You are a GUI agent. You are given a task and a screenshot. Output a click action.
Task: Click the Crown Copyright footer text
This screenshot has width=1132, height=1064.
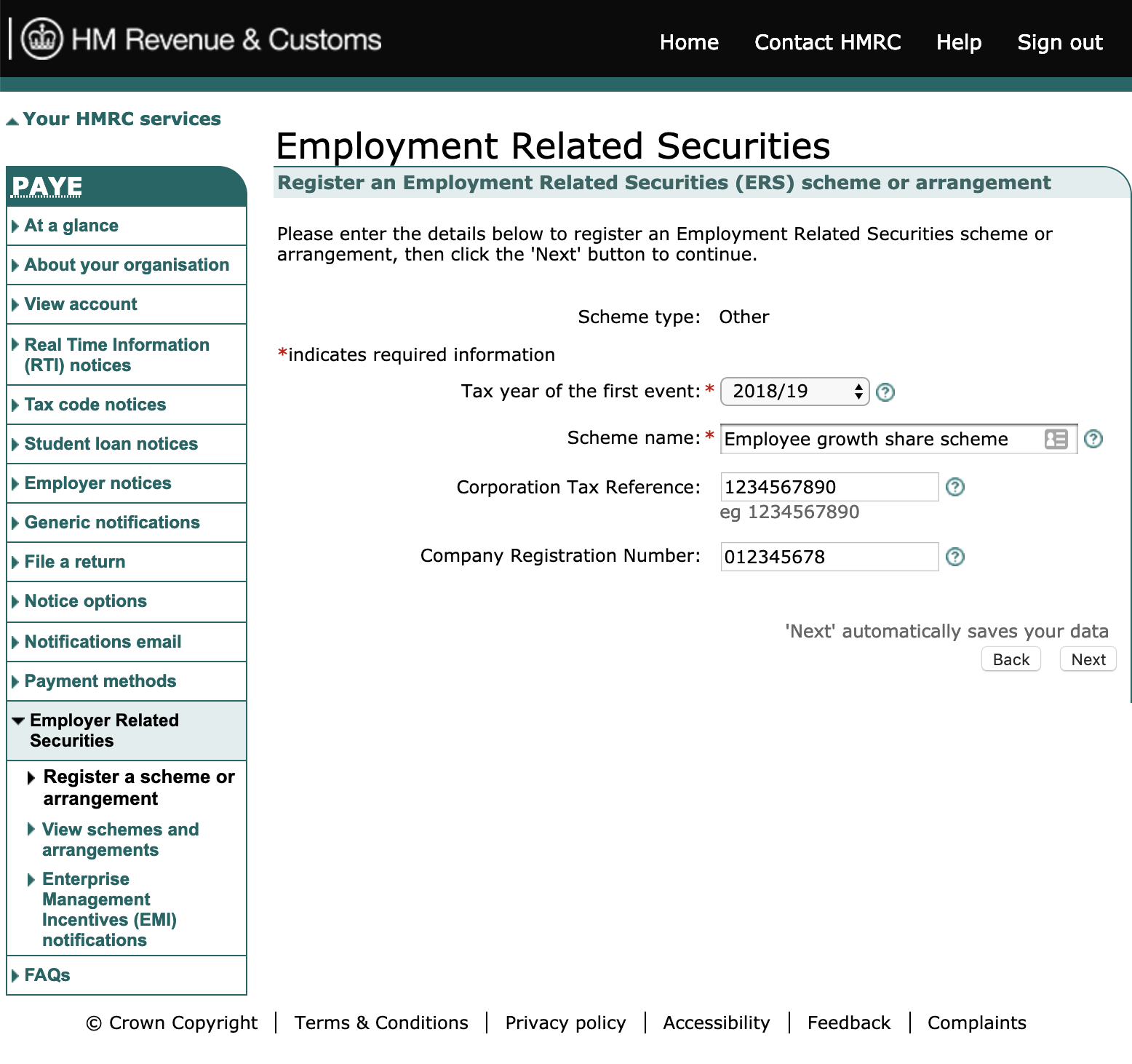[x=172, y=1023]
